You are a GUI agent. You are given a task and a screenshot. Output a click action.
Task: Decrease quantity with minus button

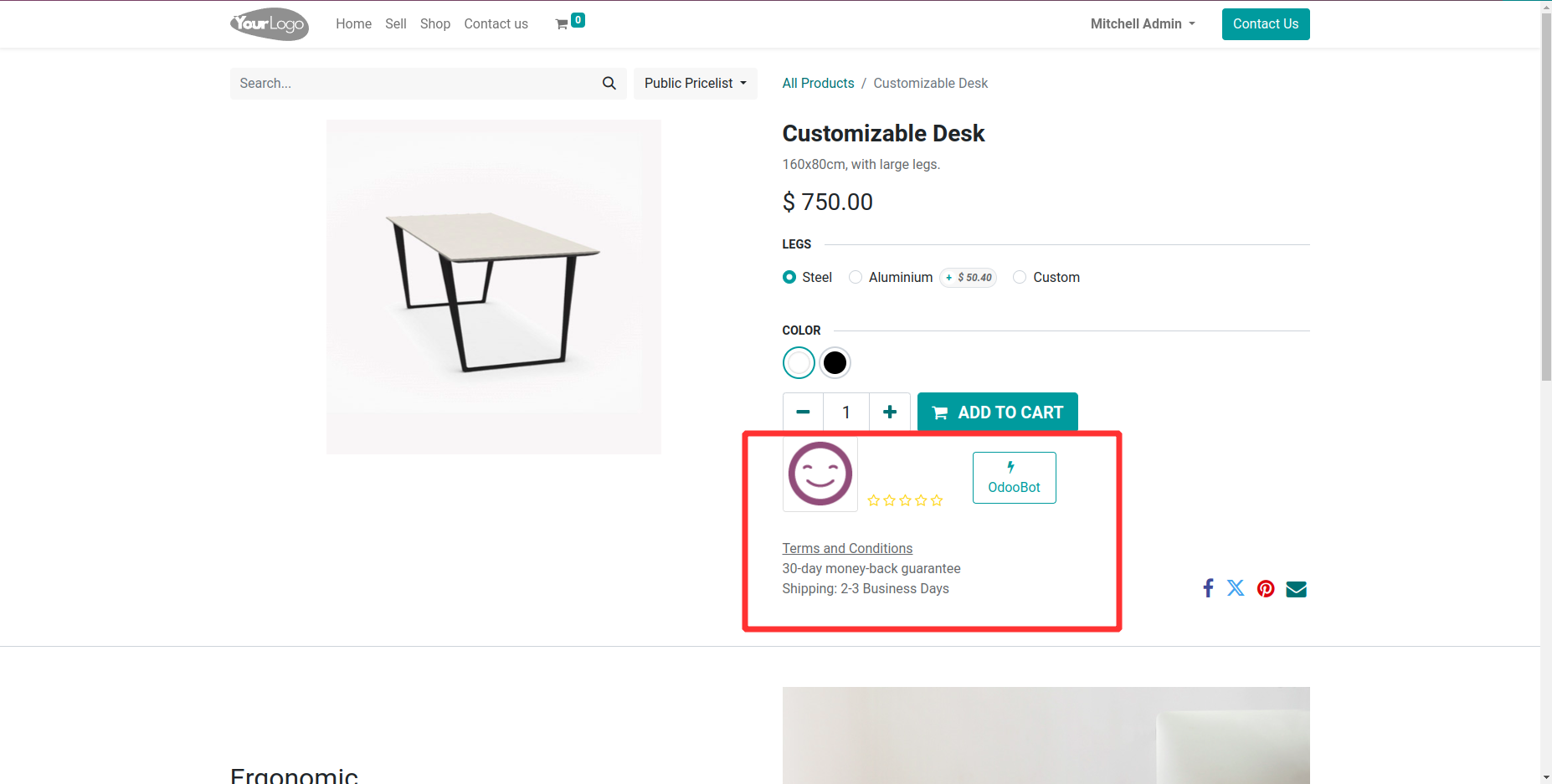803,412
